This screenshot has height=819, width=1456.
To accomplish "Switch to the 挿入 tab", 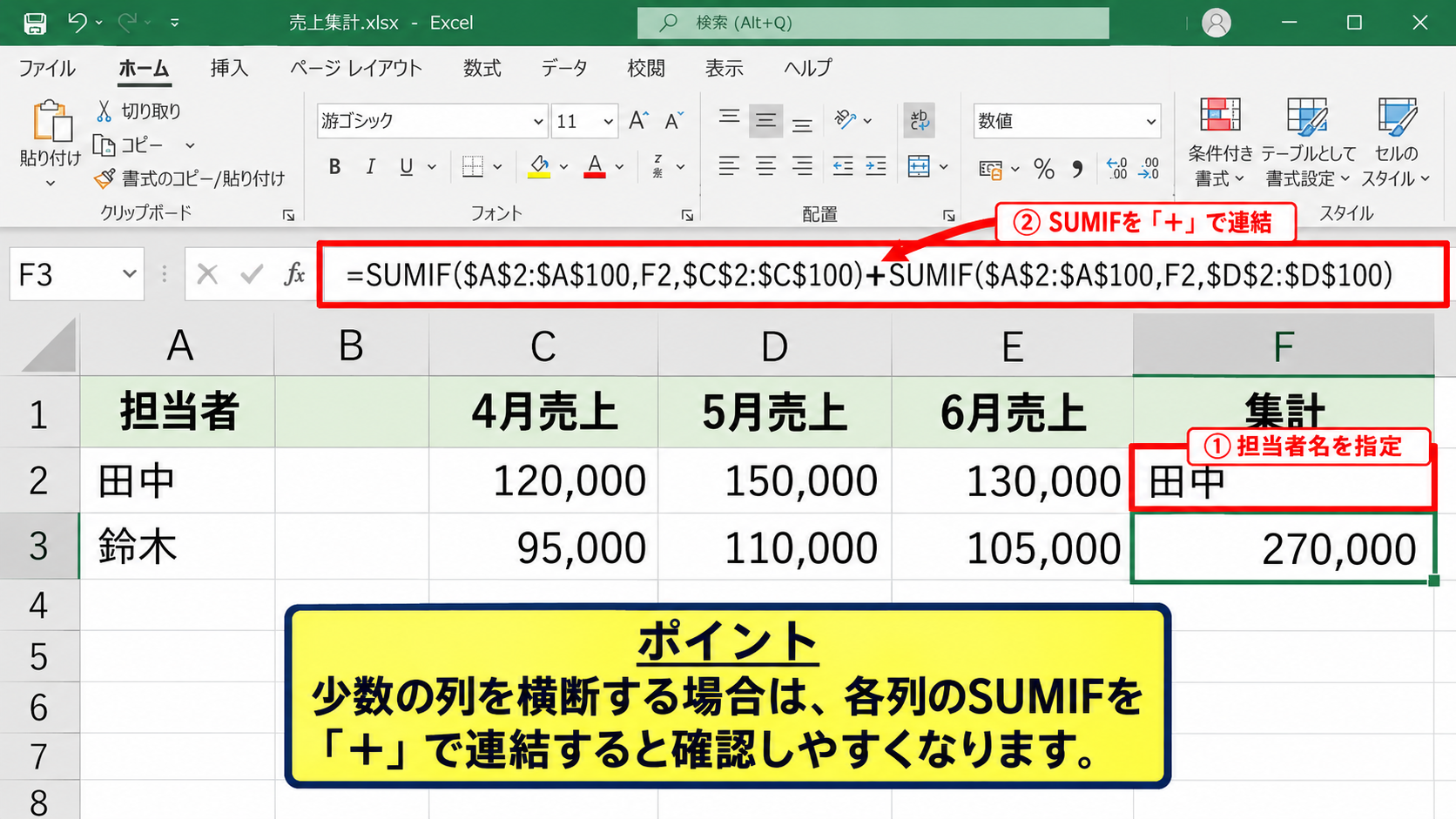I will pyautogui.click(x=229, y=68).
